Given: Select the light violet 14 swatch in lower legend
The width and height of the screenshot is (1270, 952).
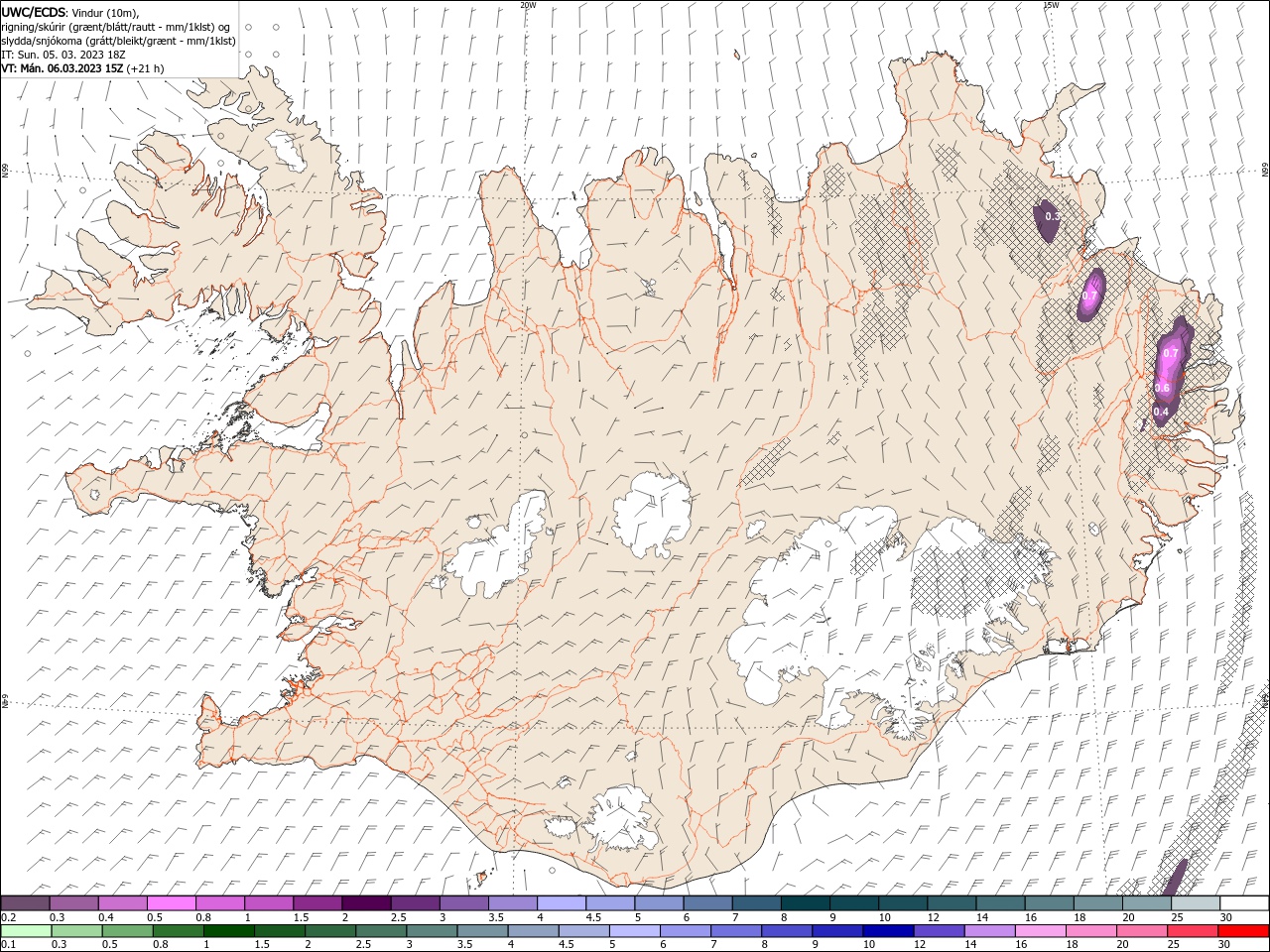Looking at the screenshot, I should (x=989, y=930).
